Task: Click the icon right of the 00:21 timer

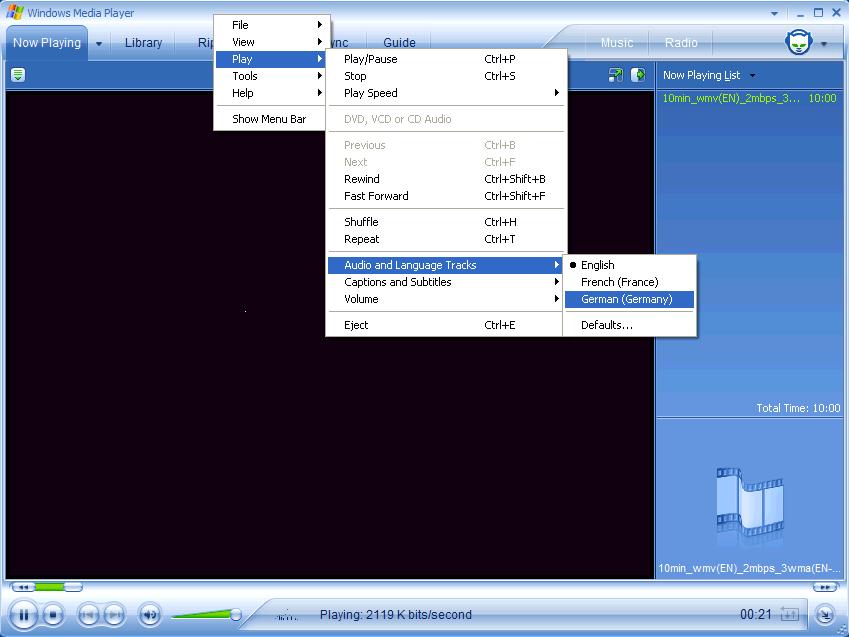Action: point(789,614)
